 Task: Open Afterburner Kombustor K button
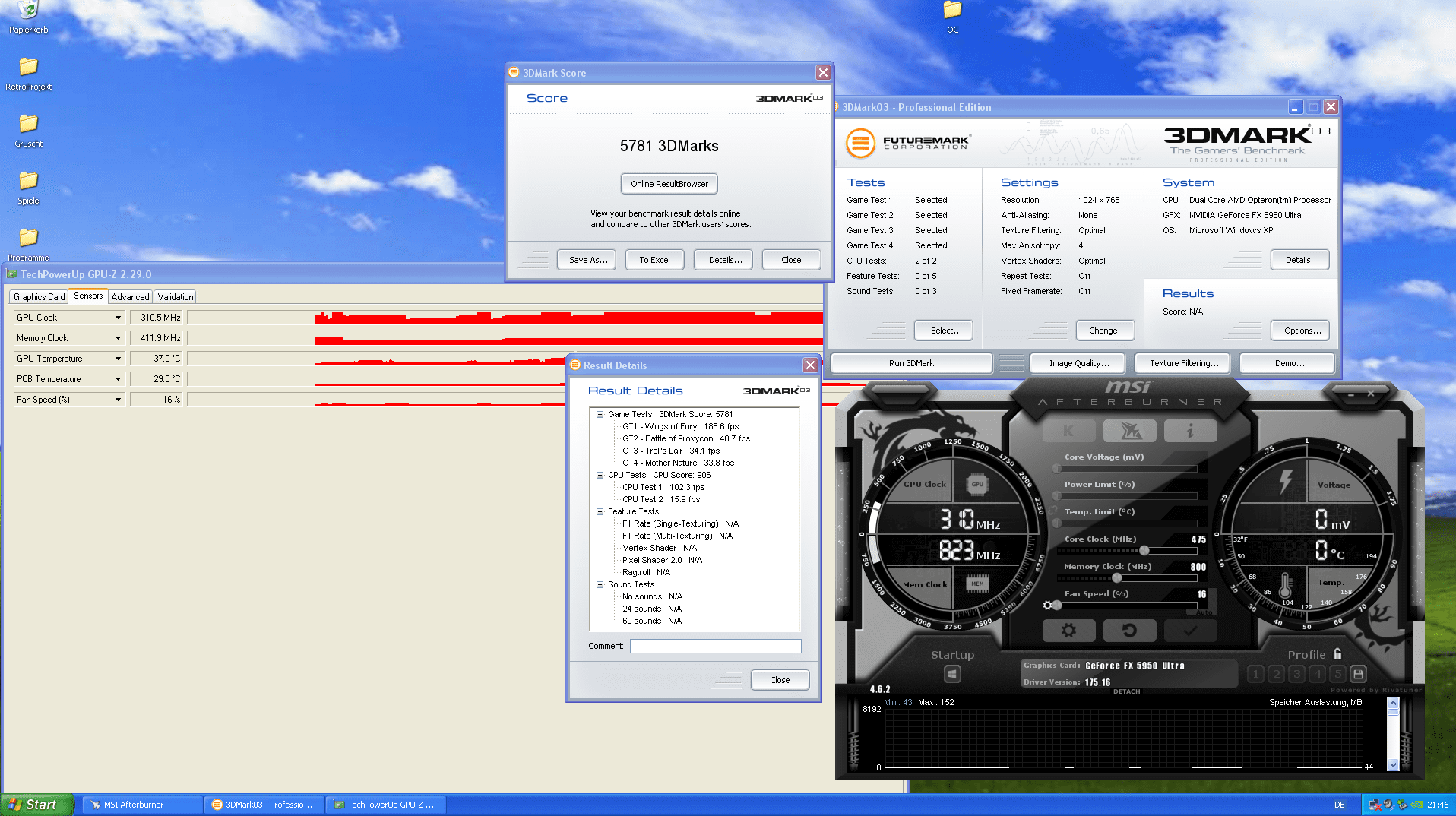(x=1068, y=432)
